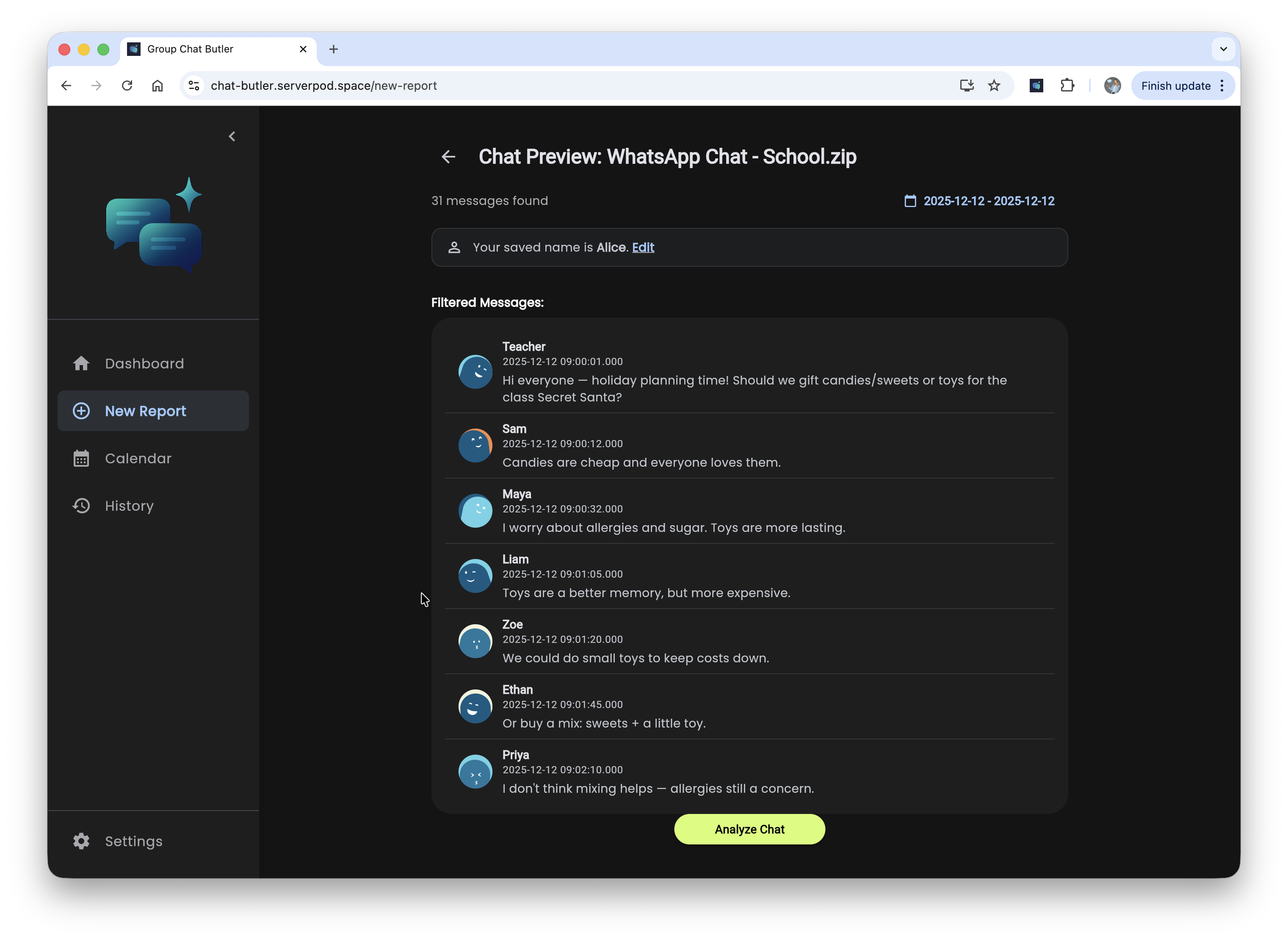Click Teacher's avatar in messages
The height and width of the screenshot is (941, 1288).
[x=475, y=372]
